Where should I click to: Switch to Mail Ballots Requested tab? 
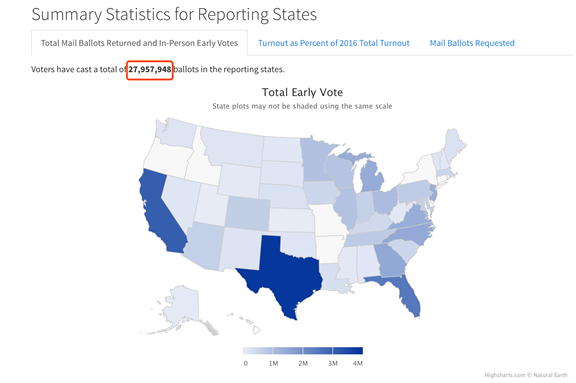pyautogui.click(x=472, y=43)
